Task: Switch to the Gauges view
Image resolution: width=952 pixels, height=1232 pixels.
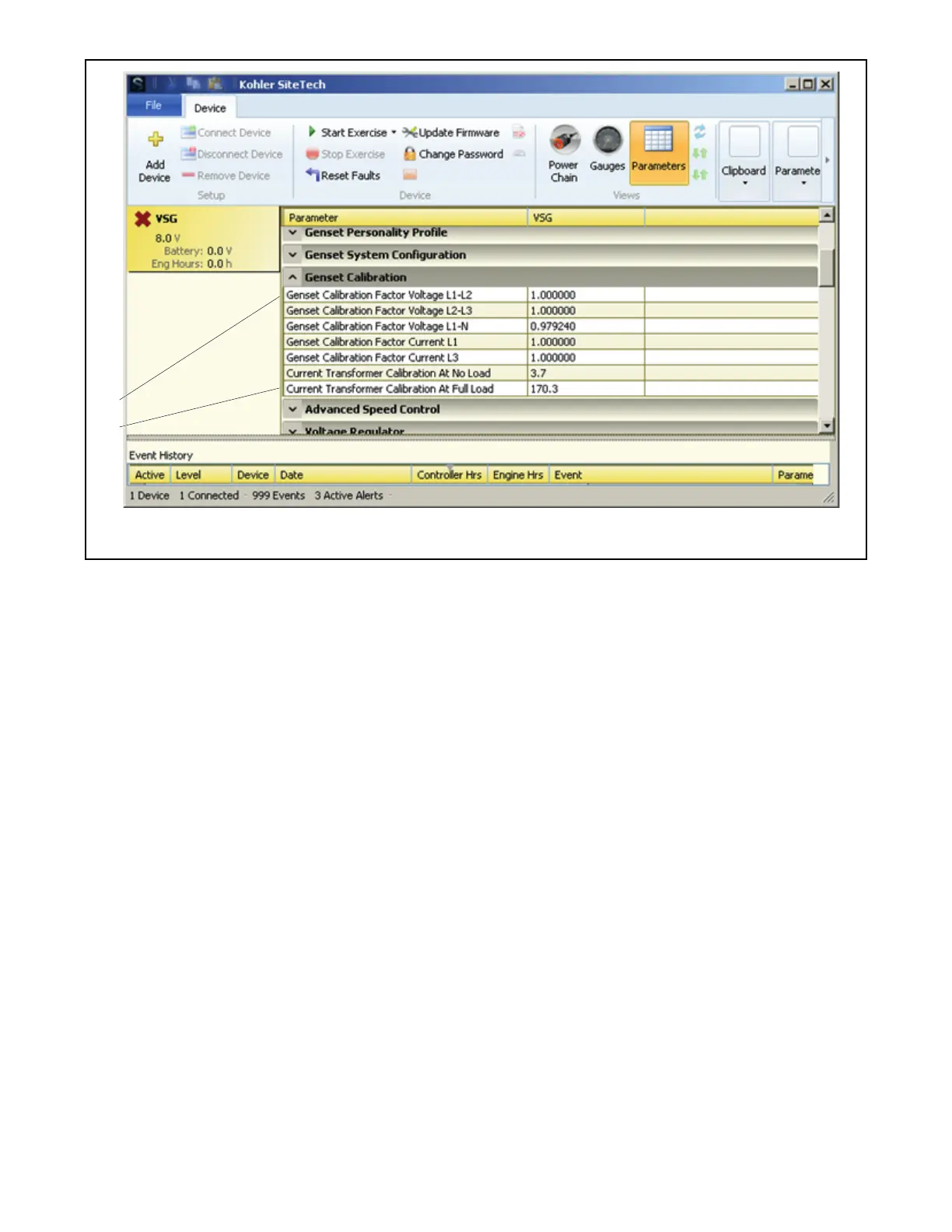Action: pos(607,150)
